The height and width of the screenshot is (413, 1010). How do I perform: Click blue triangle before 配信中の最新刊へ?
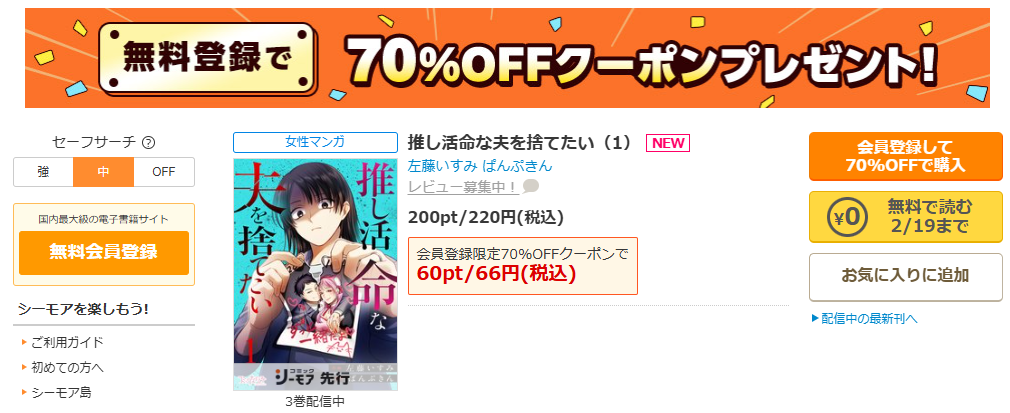point(815,318)
